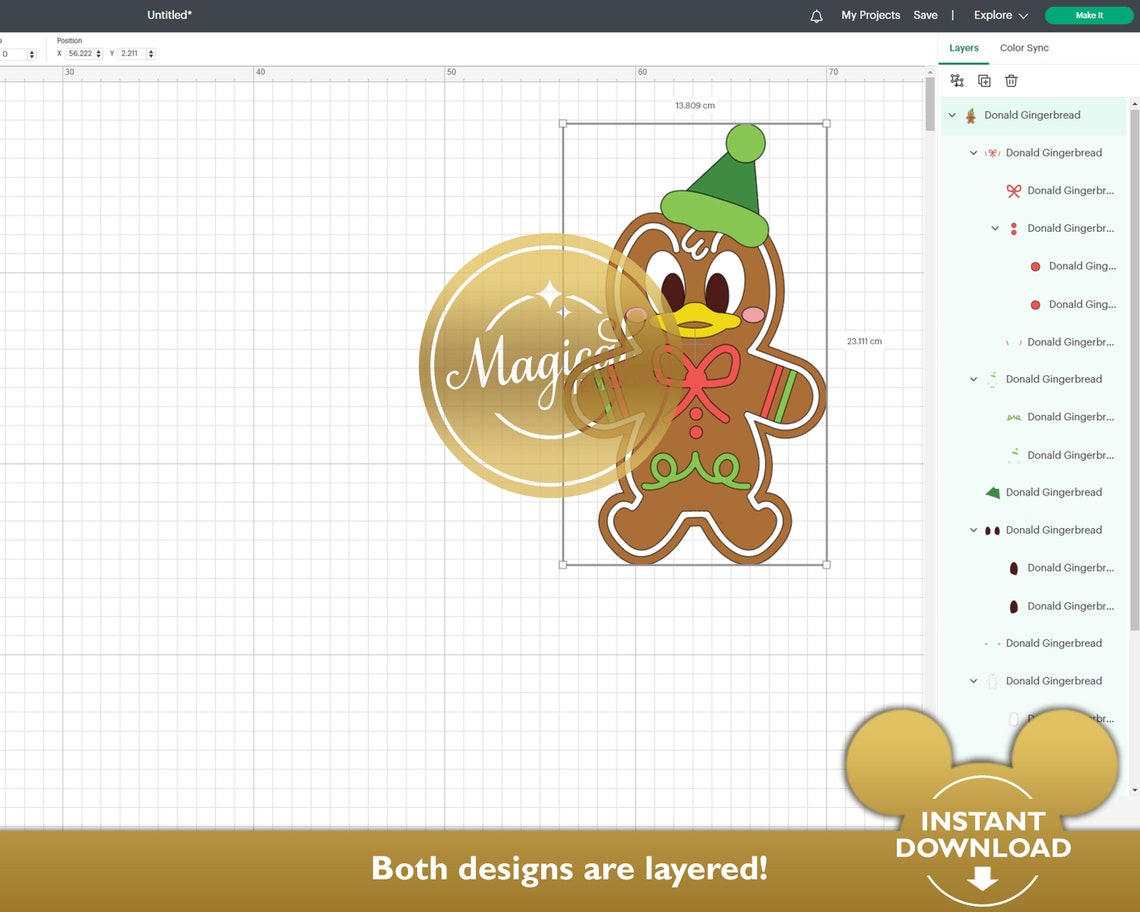Collapse the Donald Gingerbread eyes subgroup
The image size is (1140, 912).
[x=995, y=228]
